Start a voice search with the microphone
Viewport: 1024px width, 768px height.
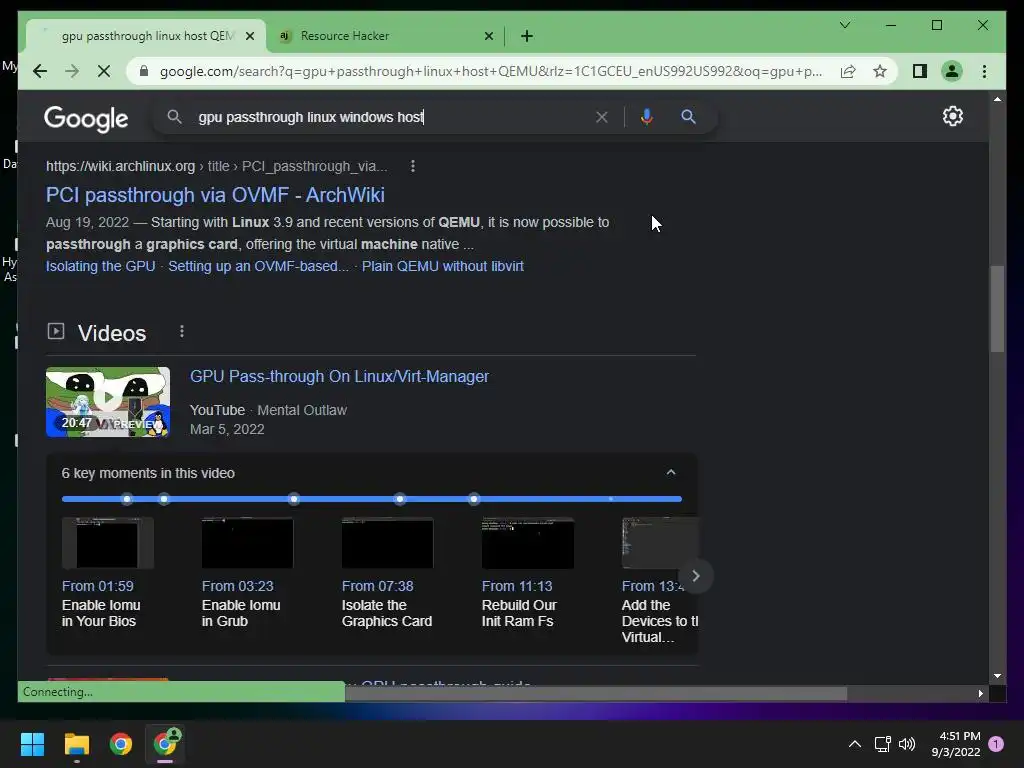[647, 117]
